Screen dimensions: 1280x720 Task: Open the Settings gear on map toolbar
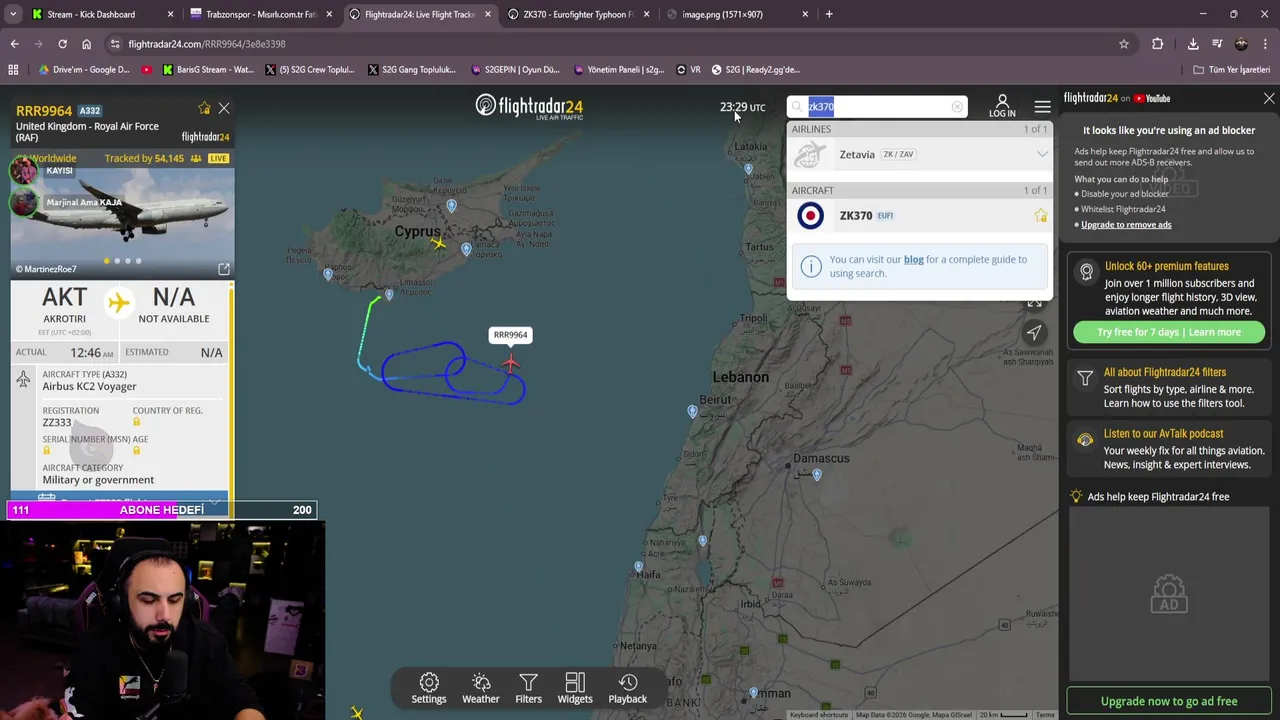pyautogui.click(x=428, y=689)
